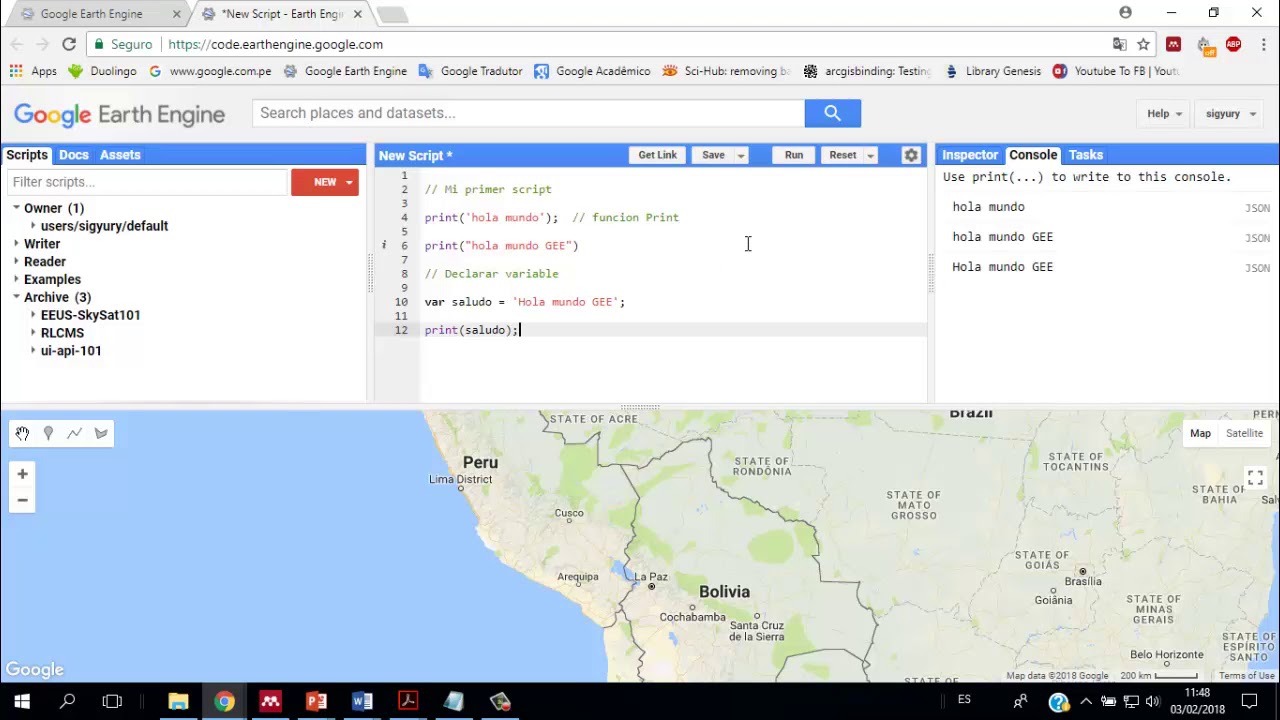This screenshot has width=1280, height=720.
Task: Open Terms of Use map link
Action: pos(1246,676)
